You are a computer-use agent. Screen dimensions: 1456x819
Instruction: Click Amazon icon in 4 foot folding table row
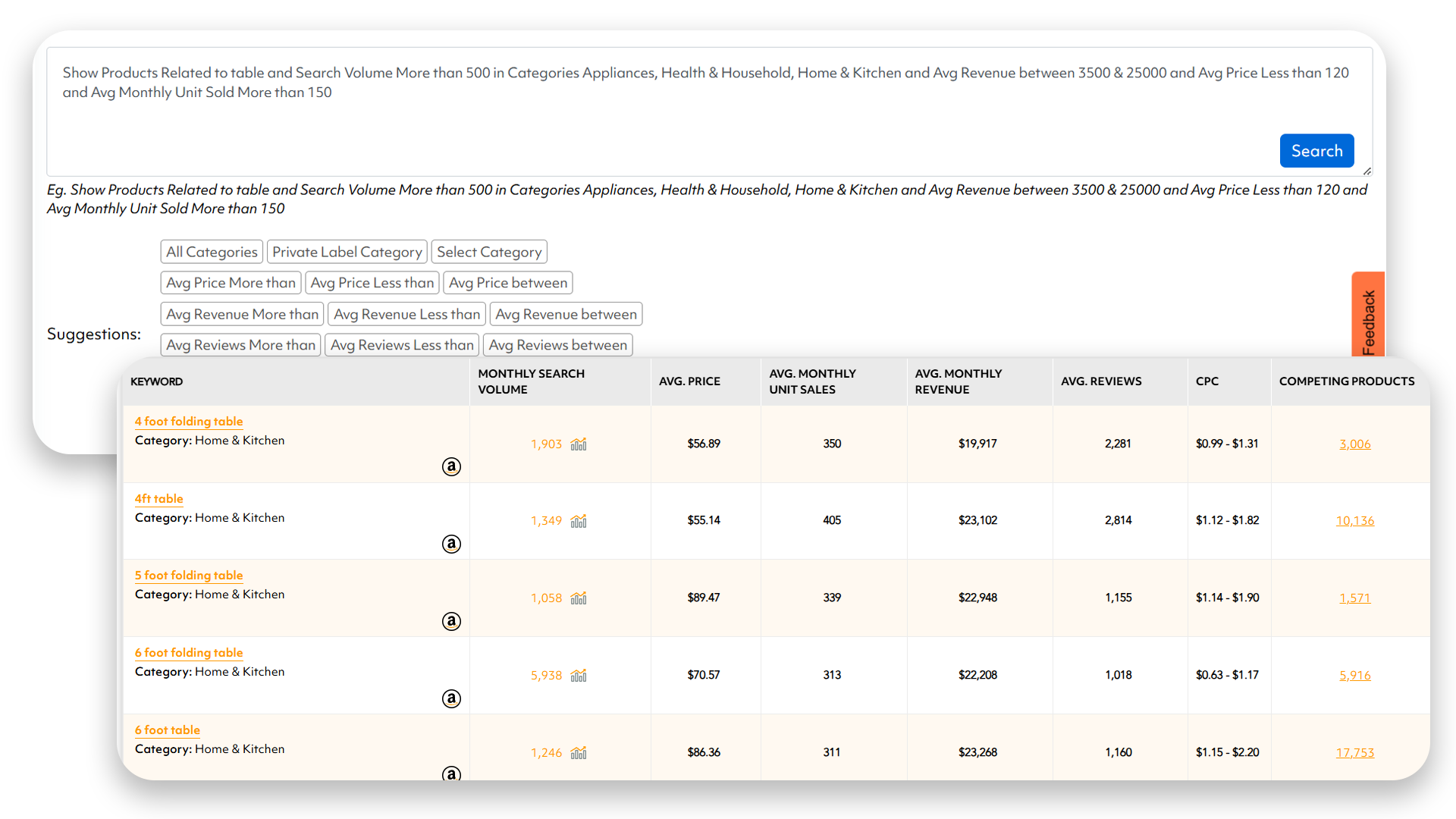(x=451, y=466)
